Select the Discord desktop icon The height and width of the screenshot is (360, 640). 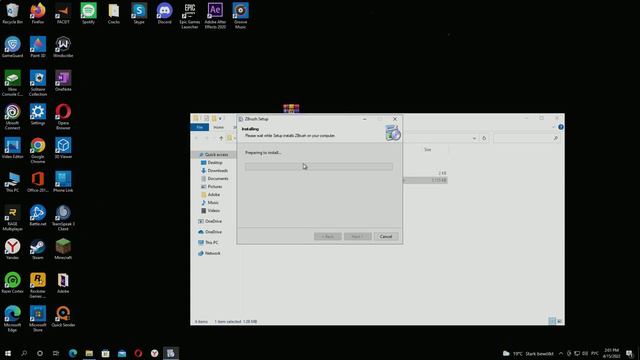point(164,13)
